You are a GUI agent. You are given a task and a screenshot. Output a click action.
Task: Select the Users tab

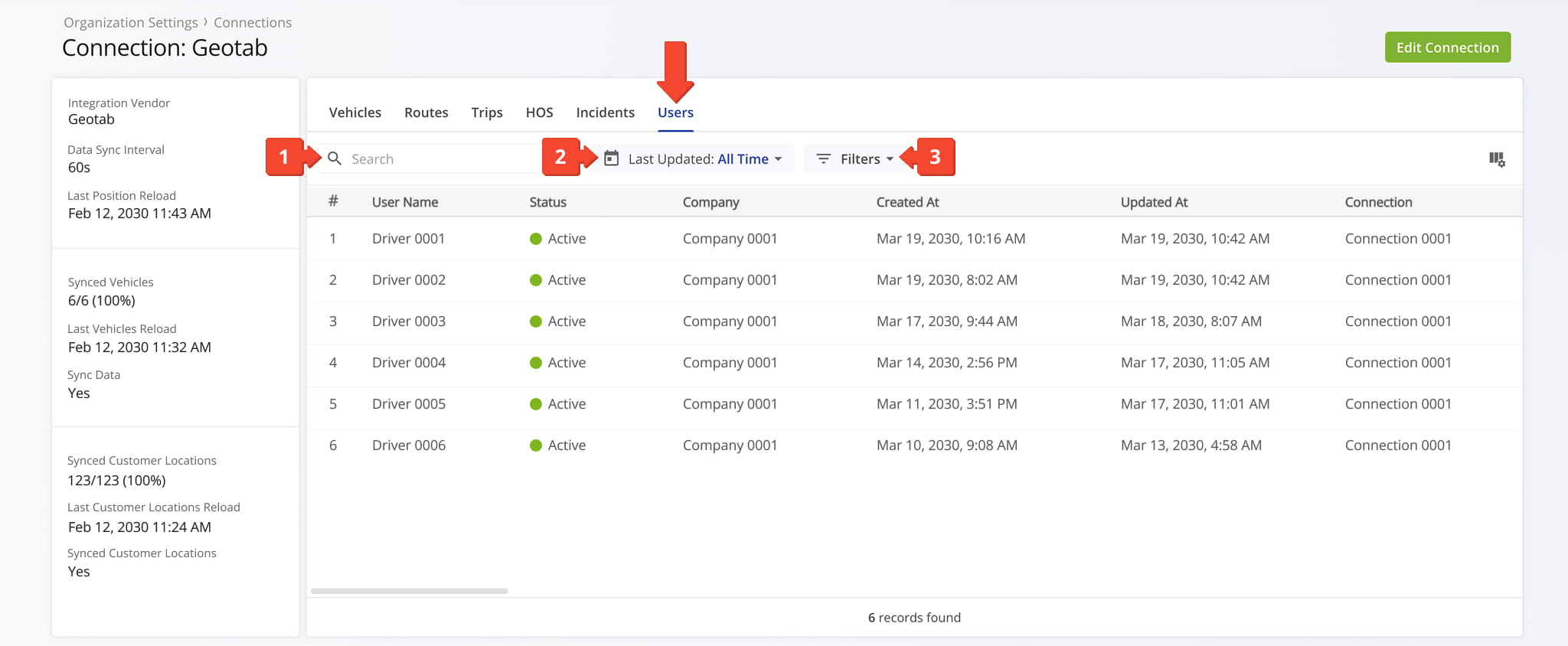pos(675,113)
